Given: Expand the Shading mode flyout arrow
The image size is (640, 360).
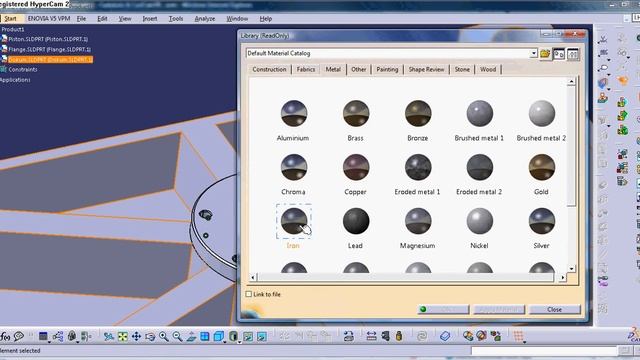Looking at the screenshot, I should 239,342.
